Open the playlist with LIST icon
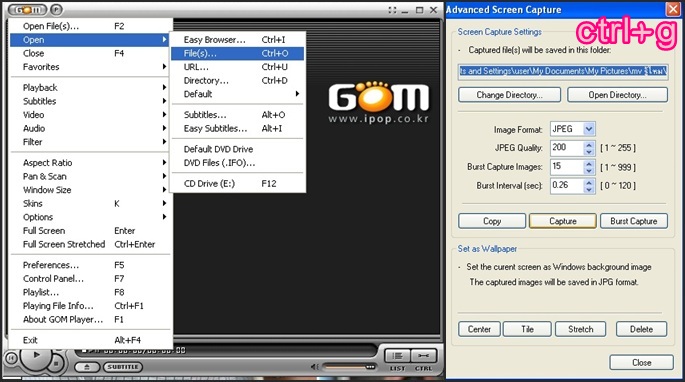This screenshot has width=685, height=382. click(397, 356)
